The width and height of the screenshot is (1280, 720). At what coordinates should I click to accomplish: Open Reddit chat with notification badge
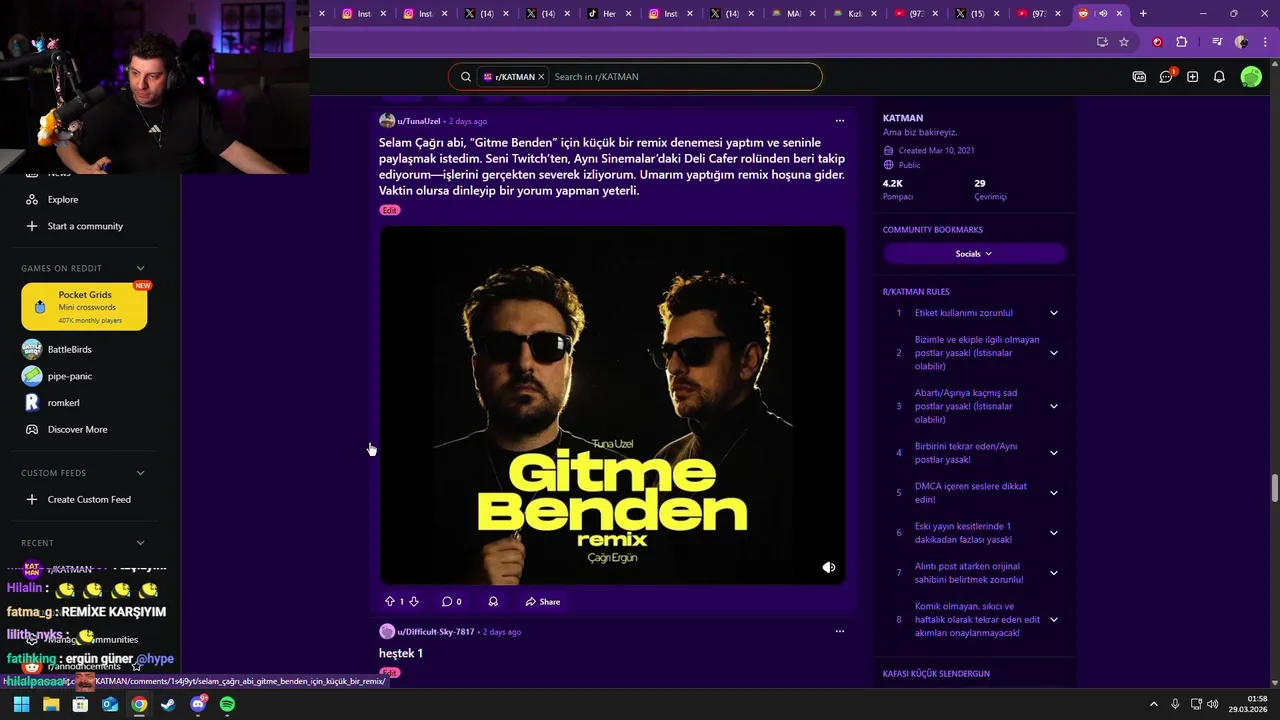(1166, 77)
